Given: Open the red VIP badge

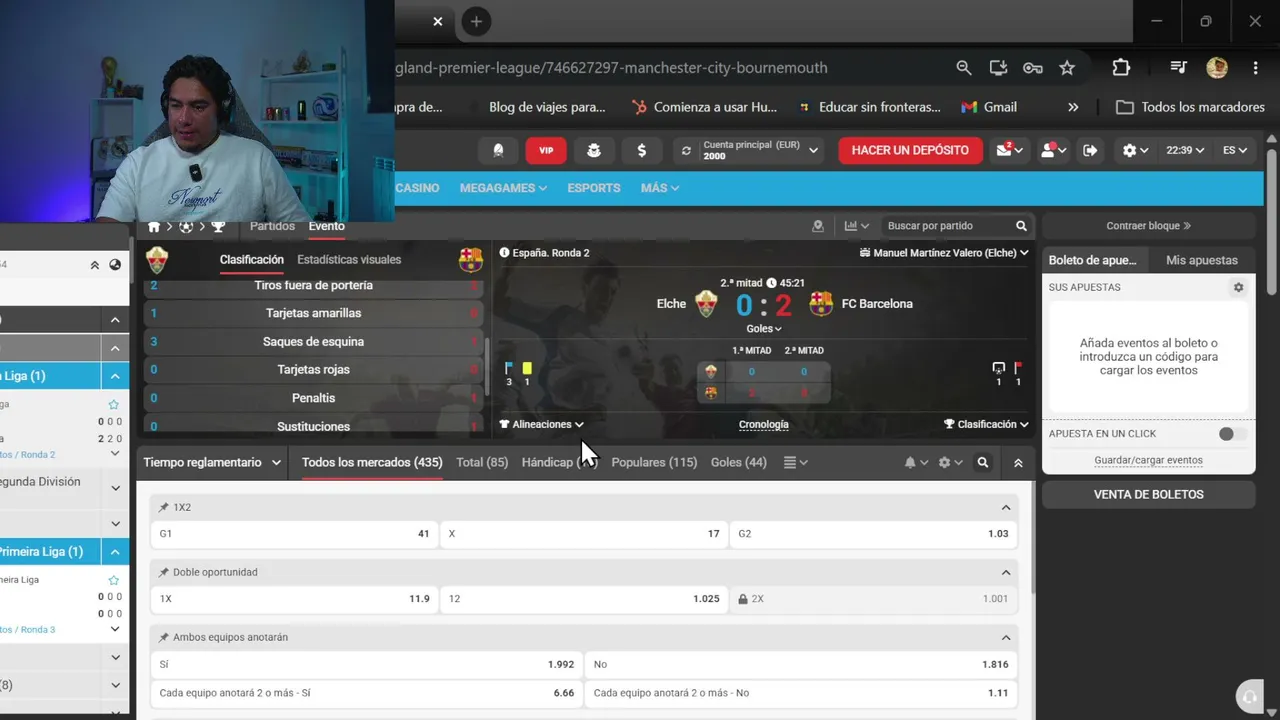Looking at the screenshot, I should click(x=546, y=150).
